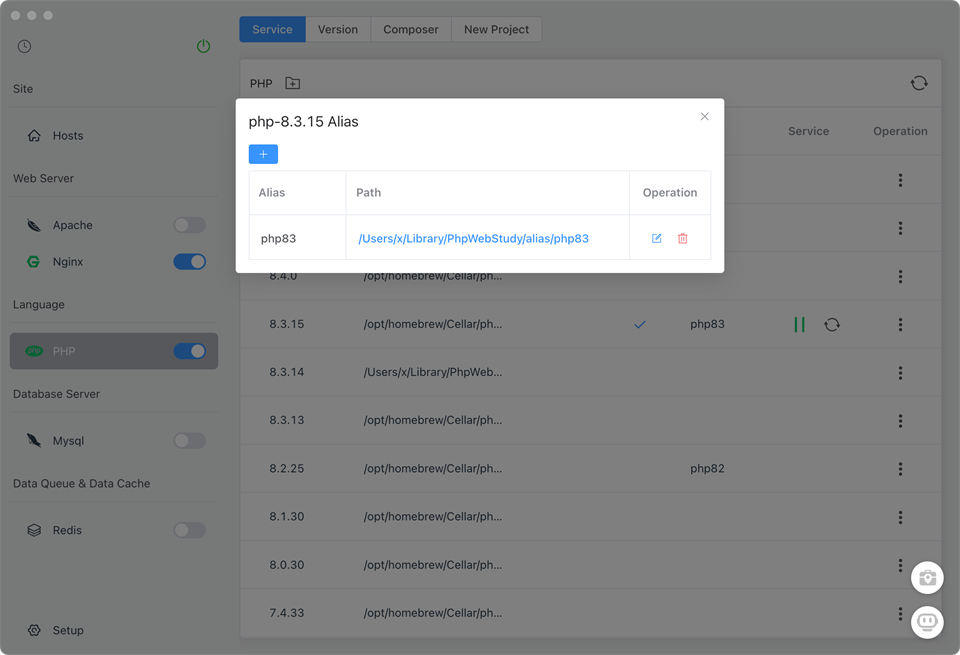Open the Composer tab
The image size is (960, 655).
pyautogui.click(x=411, y=29)
